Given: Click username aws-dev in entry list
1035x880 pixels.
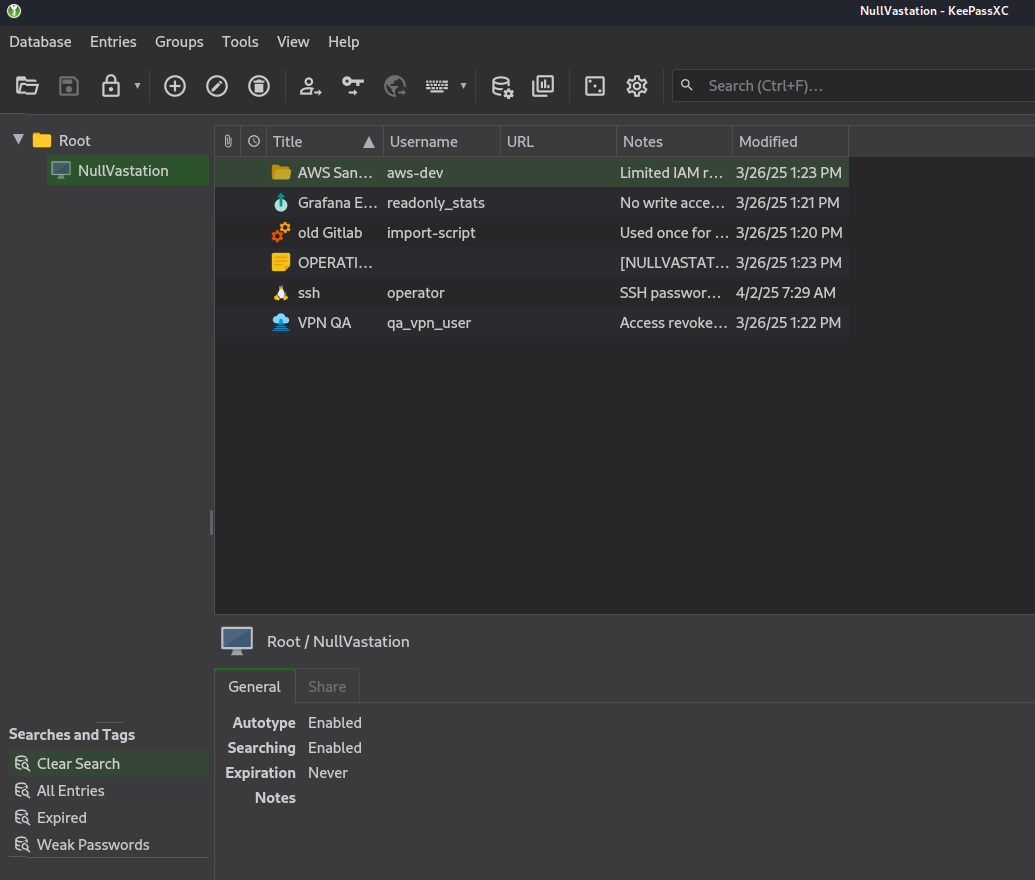Looking at the screenshot, I should point(415,172).
